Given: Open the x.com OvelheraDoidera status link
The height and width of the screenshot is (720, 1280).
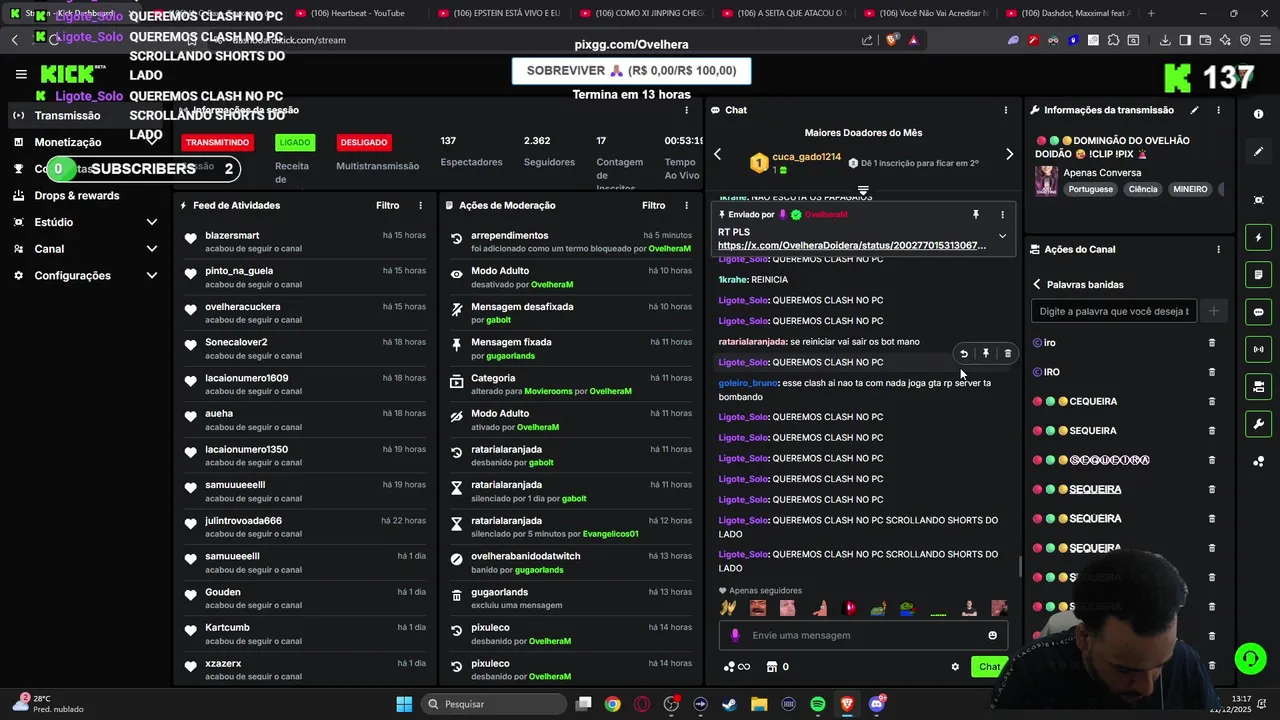Looking at the screenshot, I should (852, 245).
